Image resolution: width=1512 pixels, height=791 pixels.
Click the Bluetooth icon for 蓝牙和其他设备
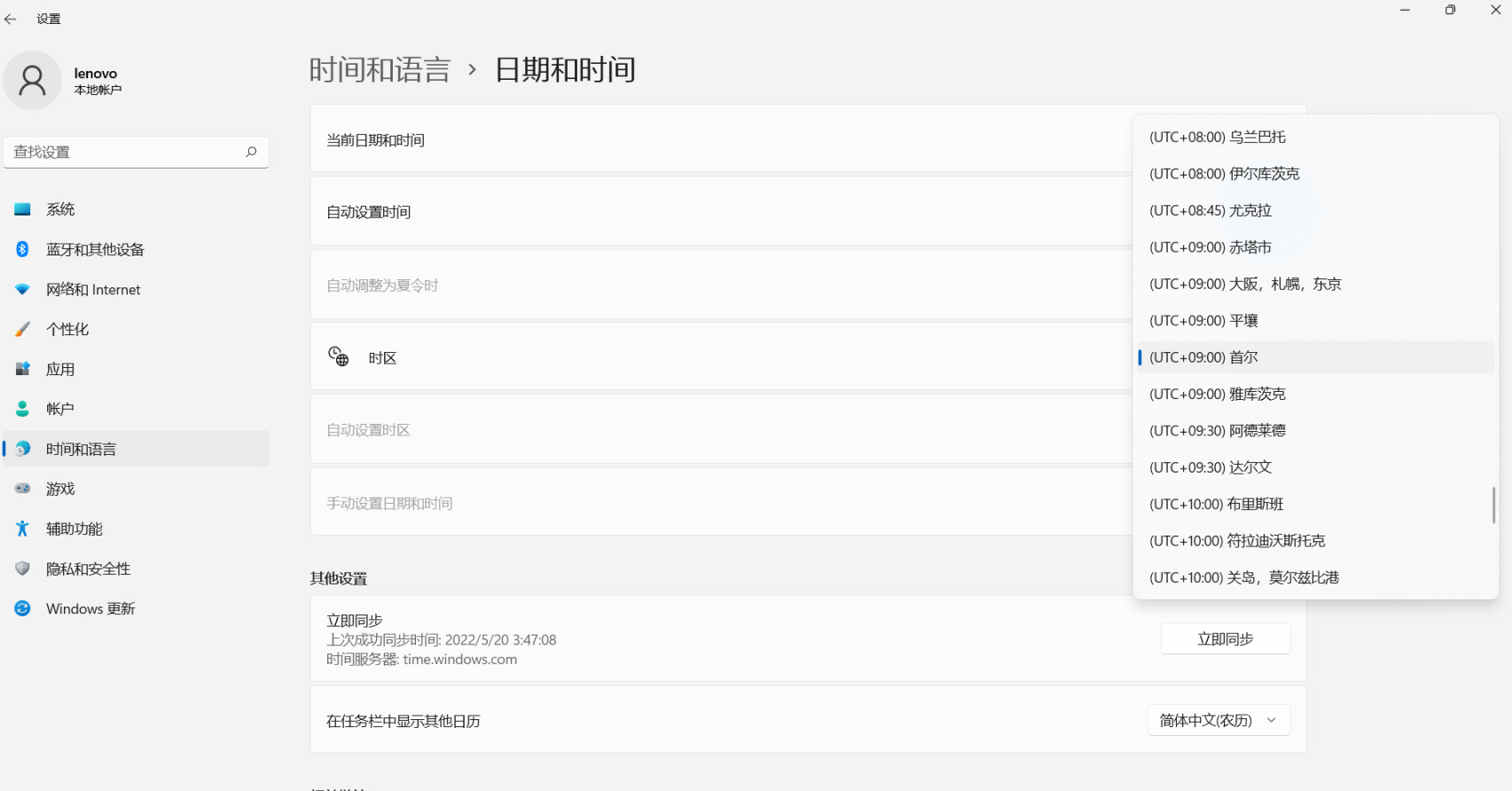[x=23, y=249]
